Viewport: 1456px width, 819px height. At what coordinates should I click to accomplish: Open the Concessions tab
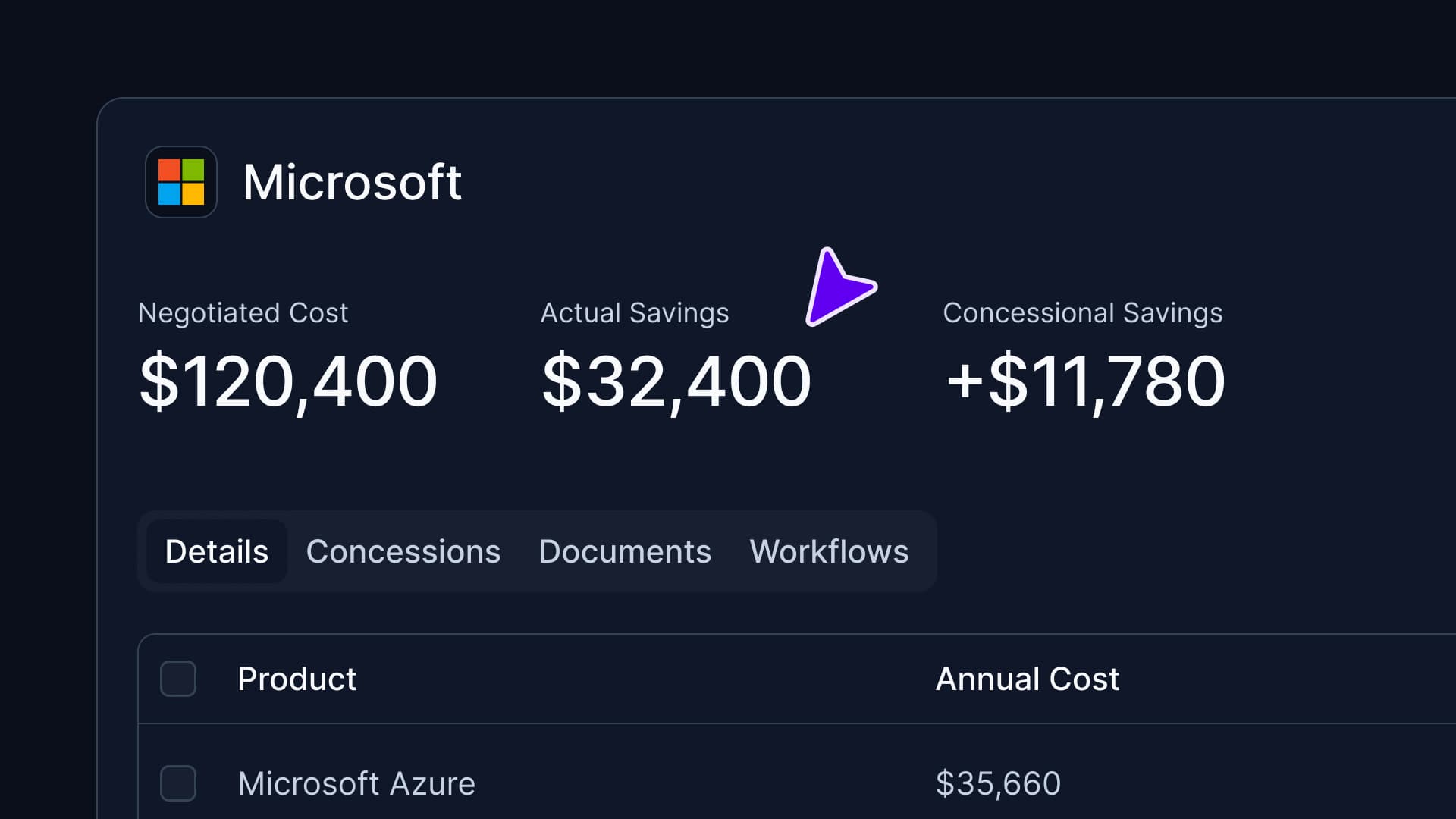[x=403, y=551]
